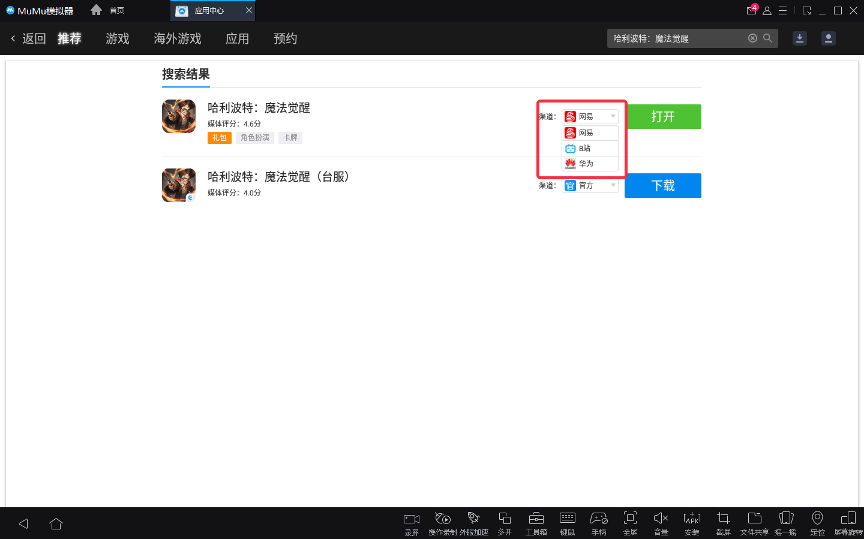Image resolution: width=864 pixels, height=539 pixels.
Task: Select B站 from the channel list
Action: click(590, 148)
